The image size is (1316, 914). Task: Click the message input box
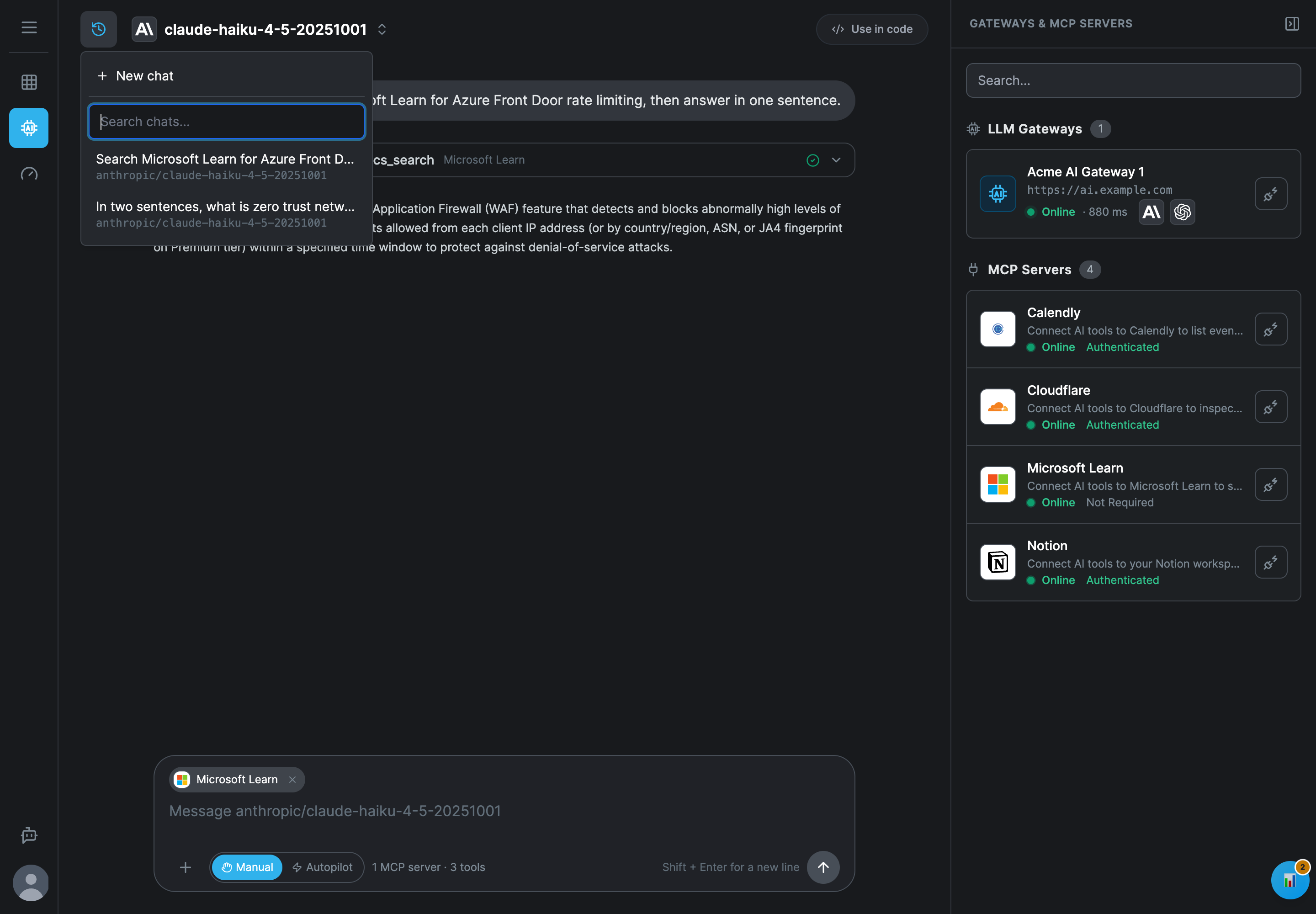(504, 811)
